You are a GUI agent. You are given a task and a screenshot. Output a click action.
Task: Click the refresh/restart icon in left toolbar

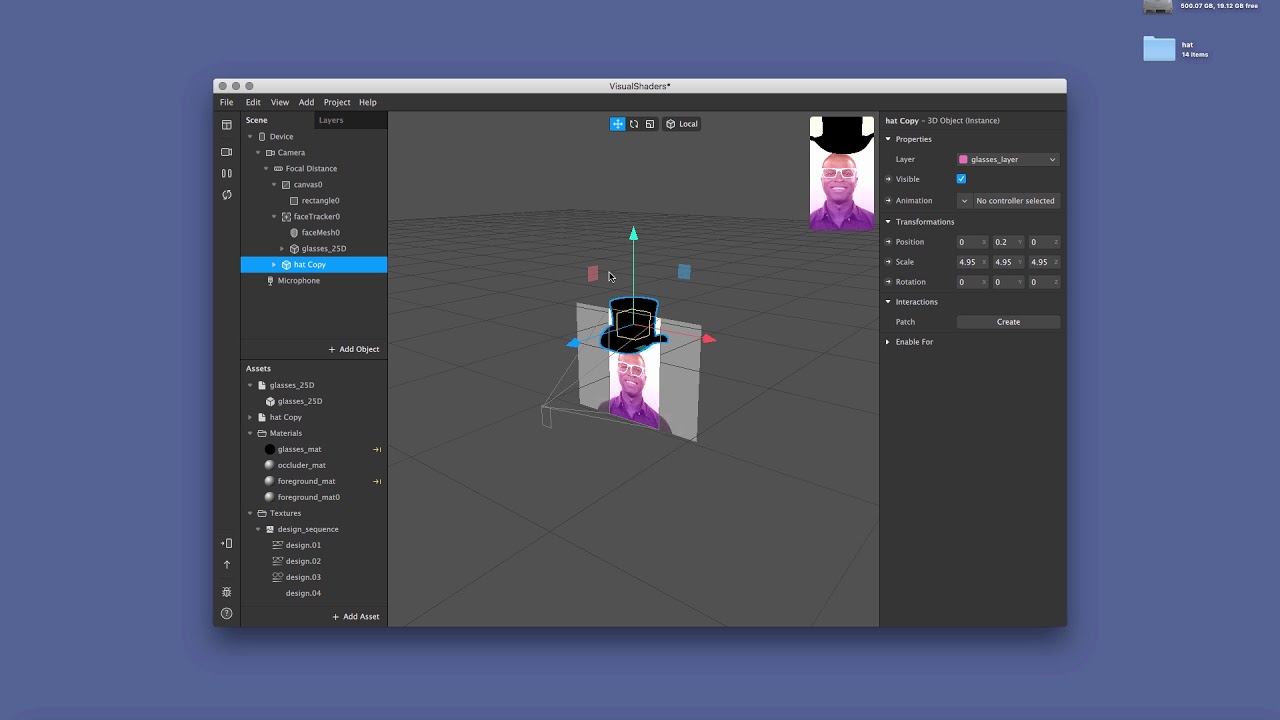coord(227,195)
